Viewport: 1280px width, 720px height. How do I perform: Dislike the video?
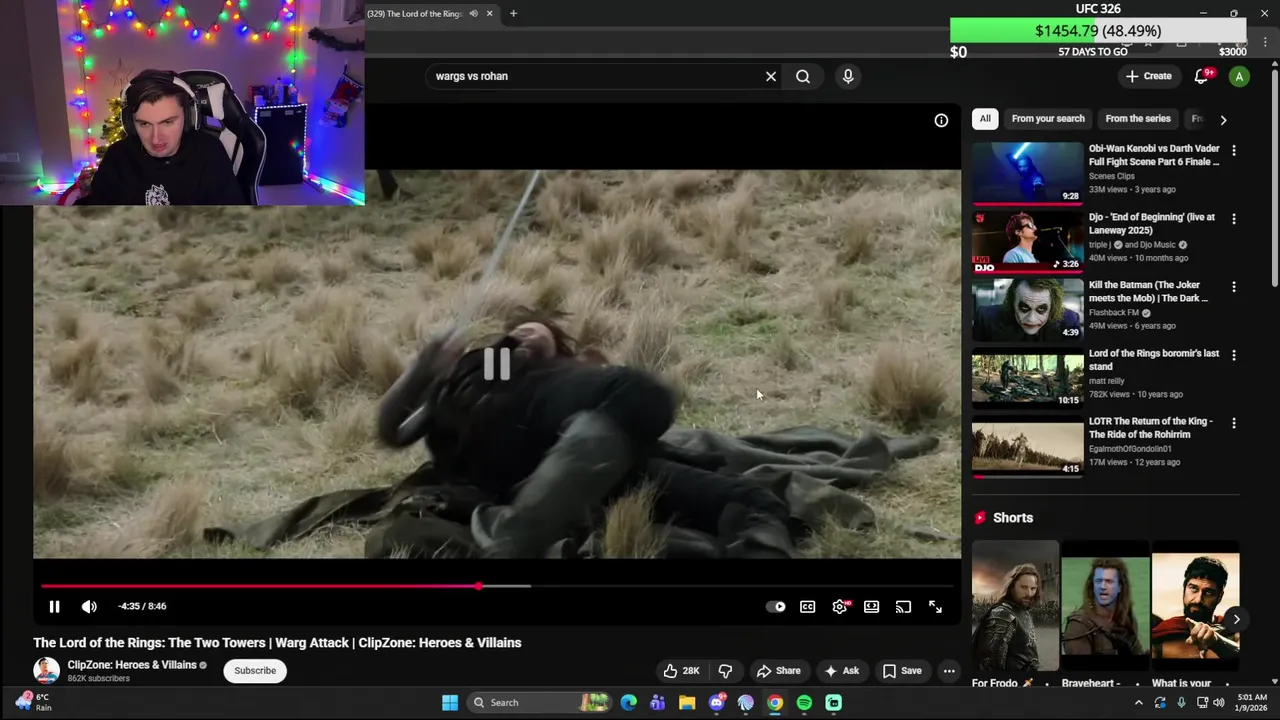point(727,671)
